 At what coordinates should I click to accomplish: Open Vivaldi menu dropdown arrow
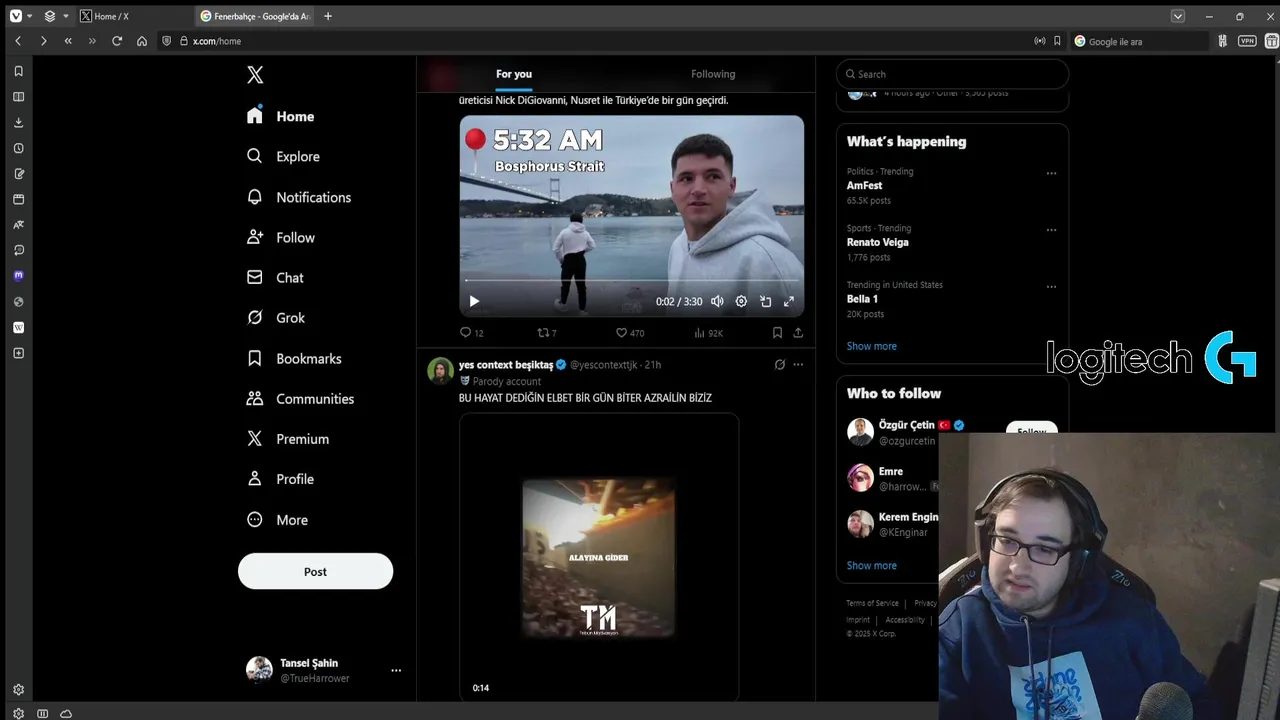pyautogui.click(x=30, y=16)
